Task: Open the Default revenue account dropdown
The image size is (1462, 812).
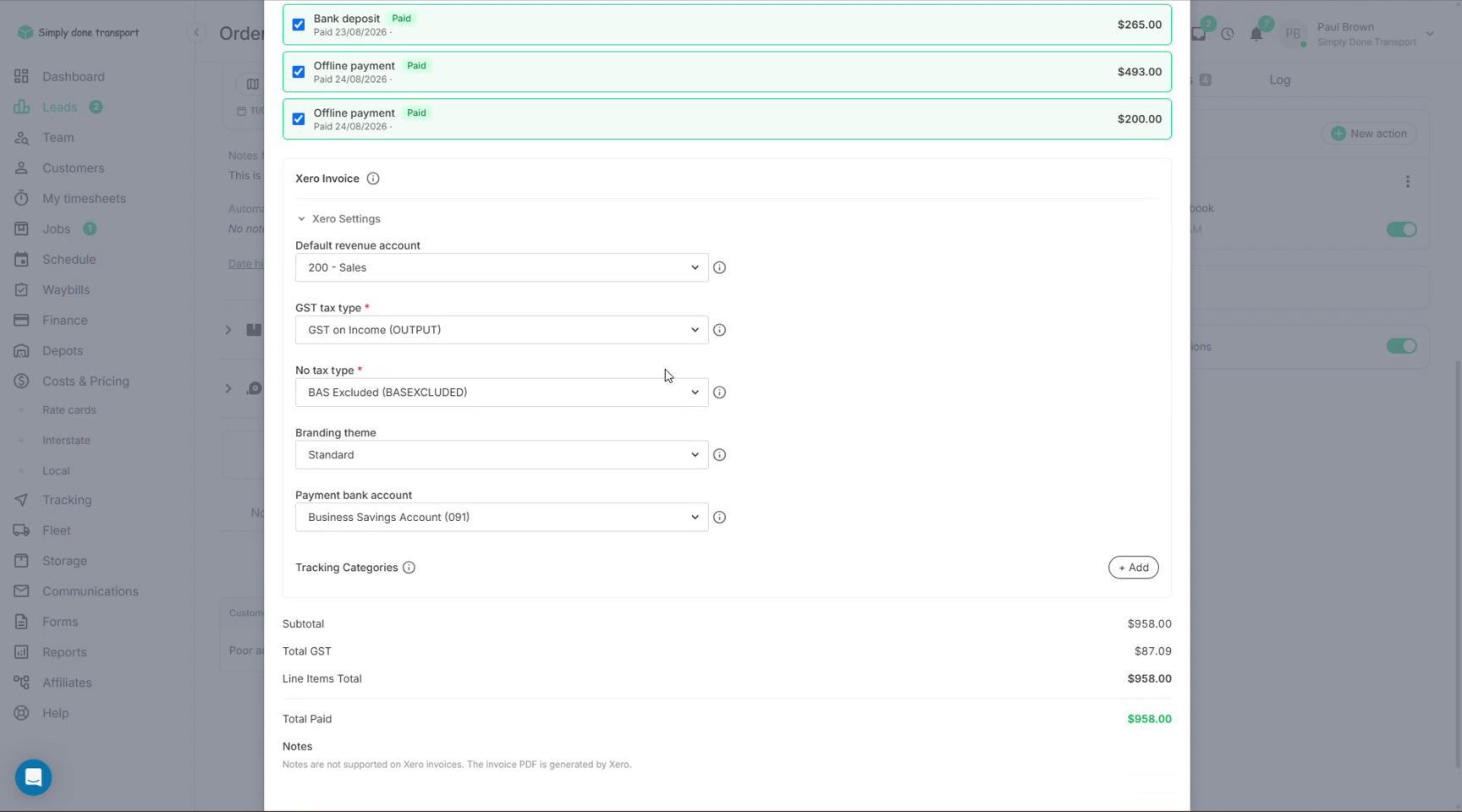Action: tap(502, 267)
